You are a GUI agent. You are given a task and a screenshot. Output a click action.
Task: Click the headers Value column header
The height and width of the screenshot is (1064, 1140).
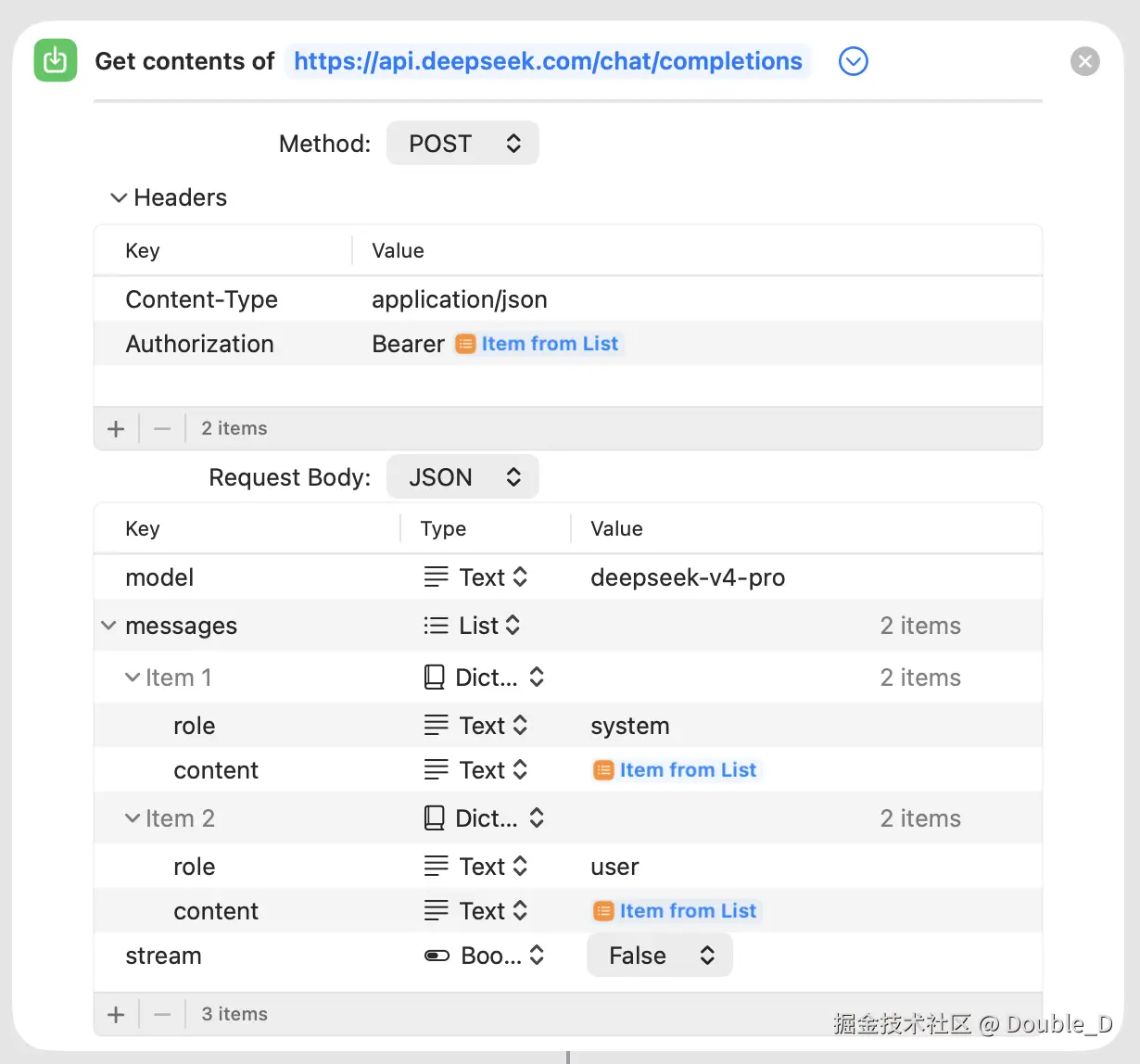click(398, 250)
